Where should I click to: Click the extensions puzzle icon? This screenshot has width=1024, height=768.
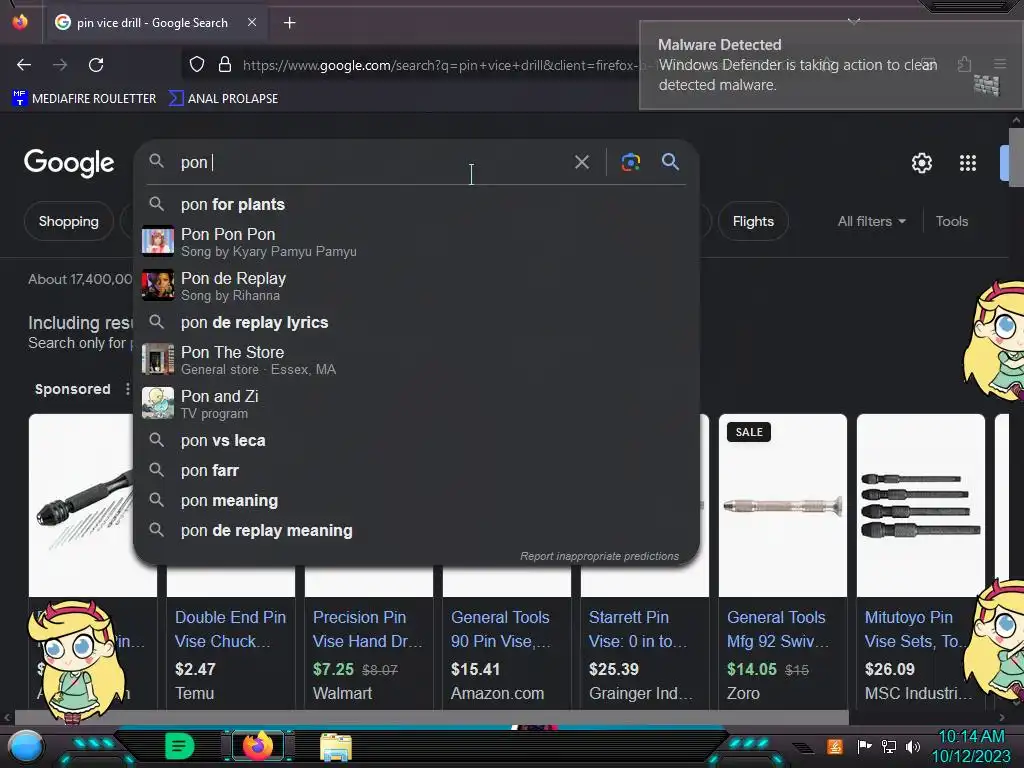(x=964, y=64)
